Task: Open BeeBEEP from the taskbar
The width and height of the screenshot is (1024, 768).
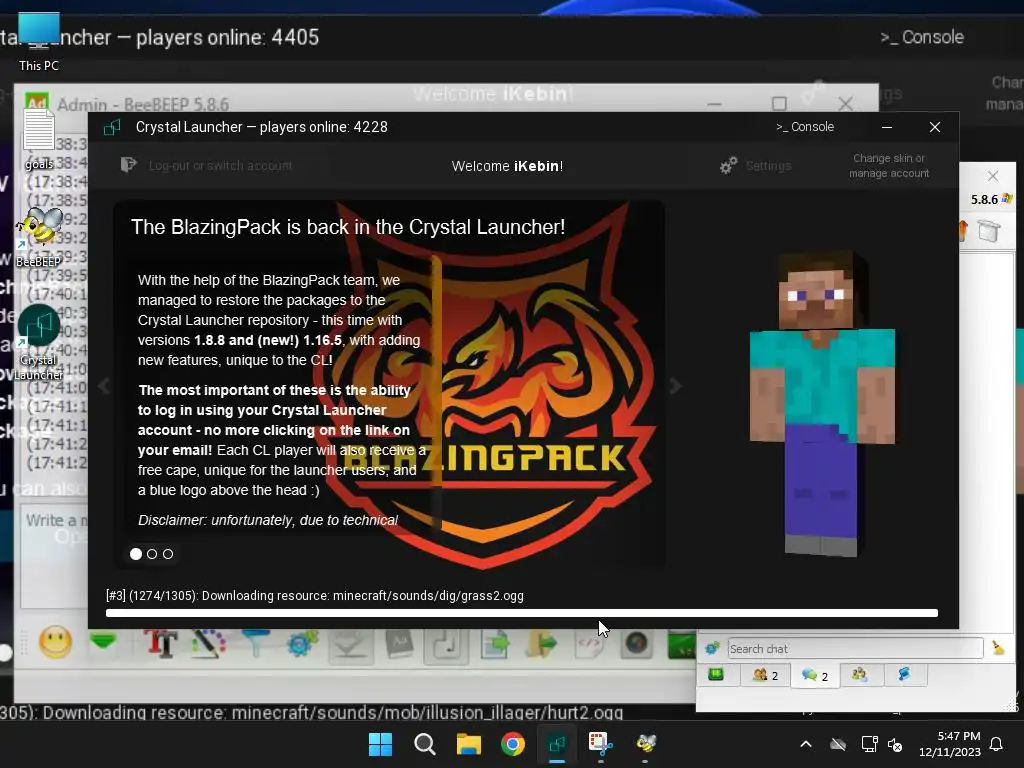Action: (x=645, y=744)
